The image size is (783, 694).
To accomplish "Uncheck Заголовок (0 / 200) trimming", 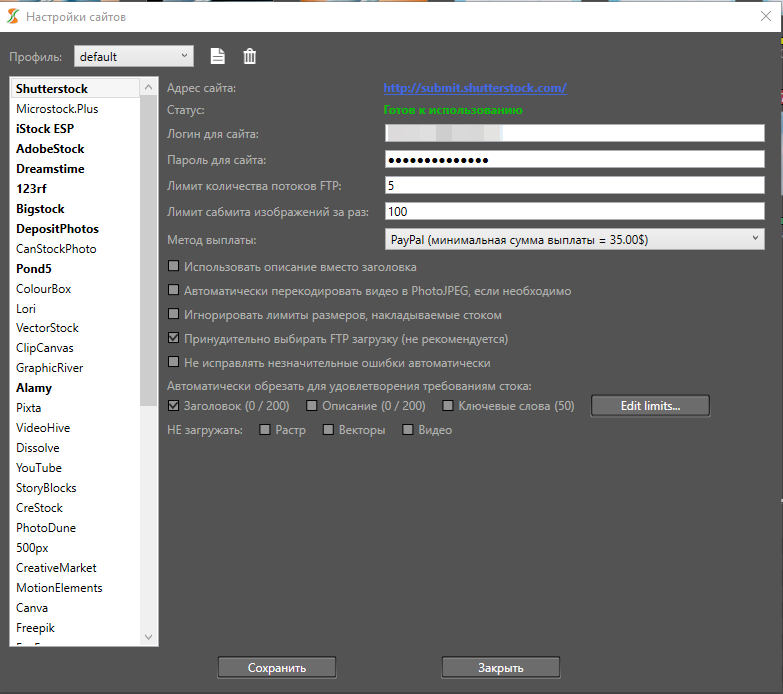I will pos(173,405).
